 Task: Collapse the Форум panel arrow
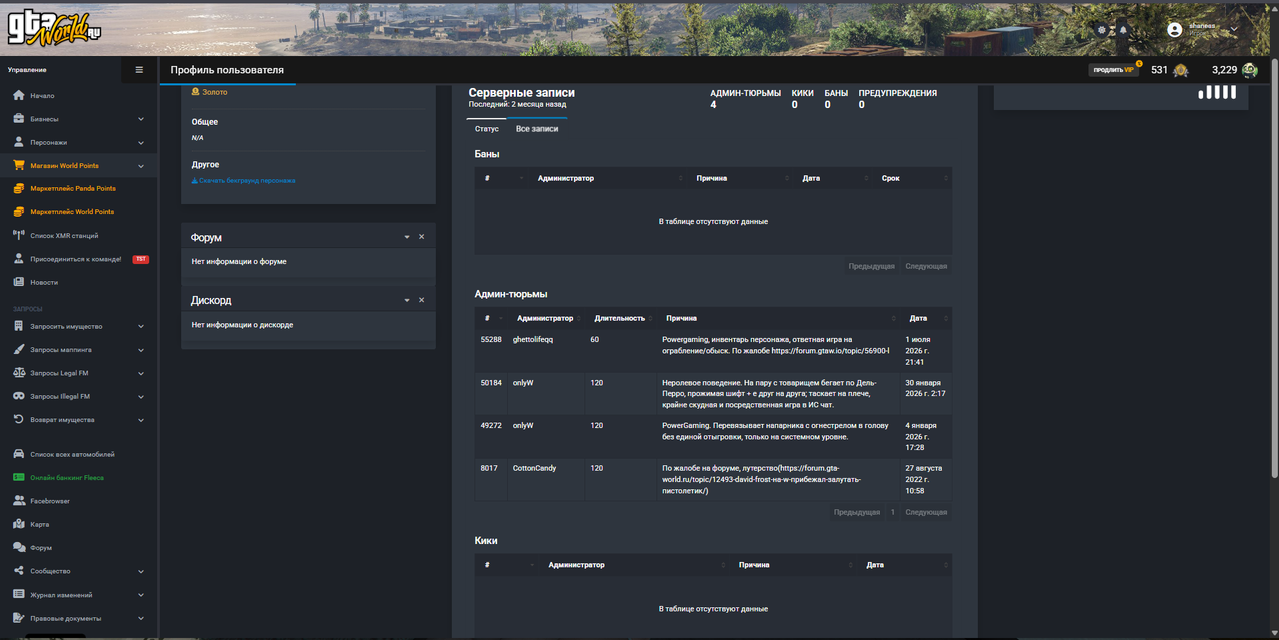tap(407, 237)
